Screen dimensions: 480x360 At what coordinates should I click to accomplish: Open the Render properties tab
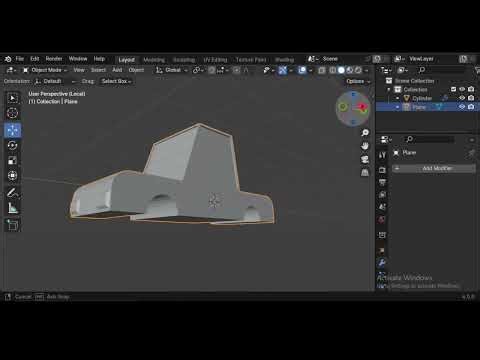[x=382, y=170]
